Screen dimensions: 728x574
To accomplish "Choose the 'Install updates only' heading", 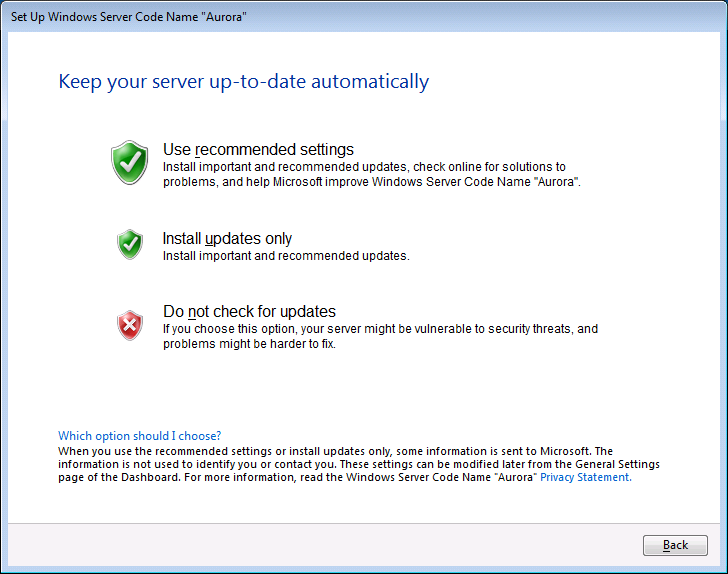I will (x=227, y=239).
